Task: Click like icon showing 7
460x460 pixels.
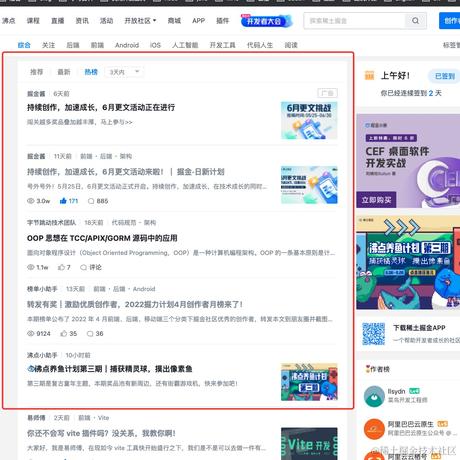Action: pyautogui.click(x=61, y=267)
